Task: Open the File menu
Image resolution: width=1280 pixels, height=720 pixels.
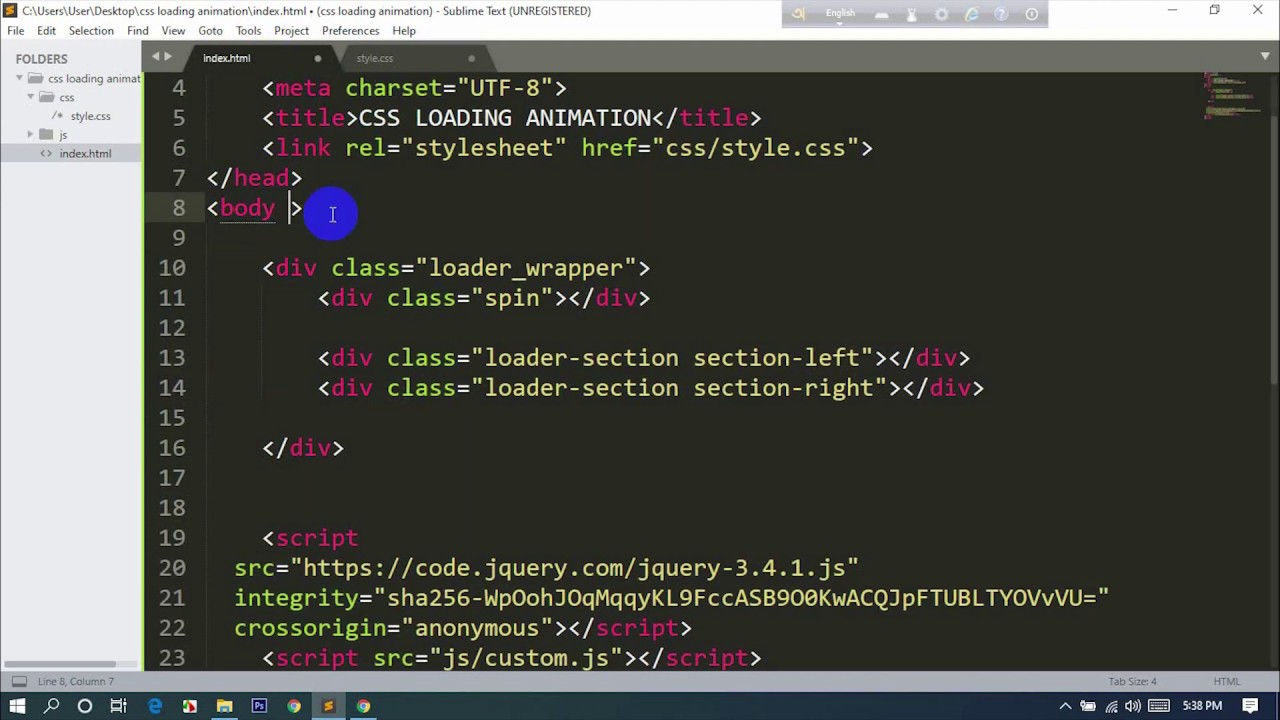Action: 16,31
